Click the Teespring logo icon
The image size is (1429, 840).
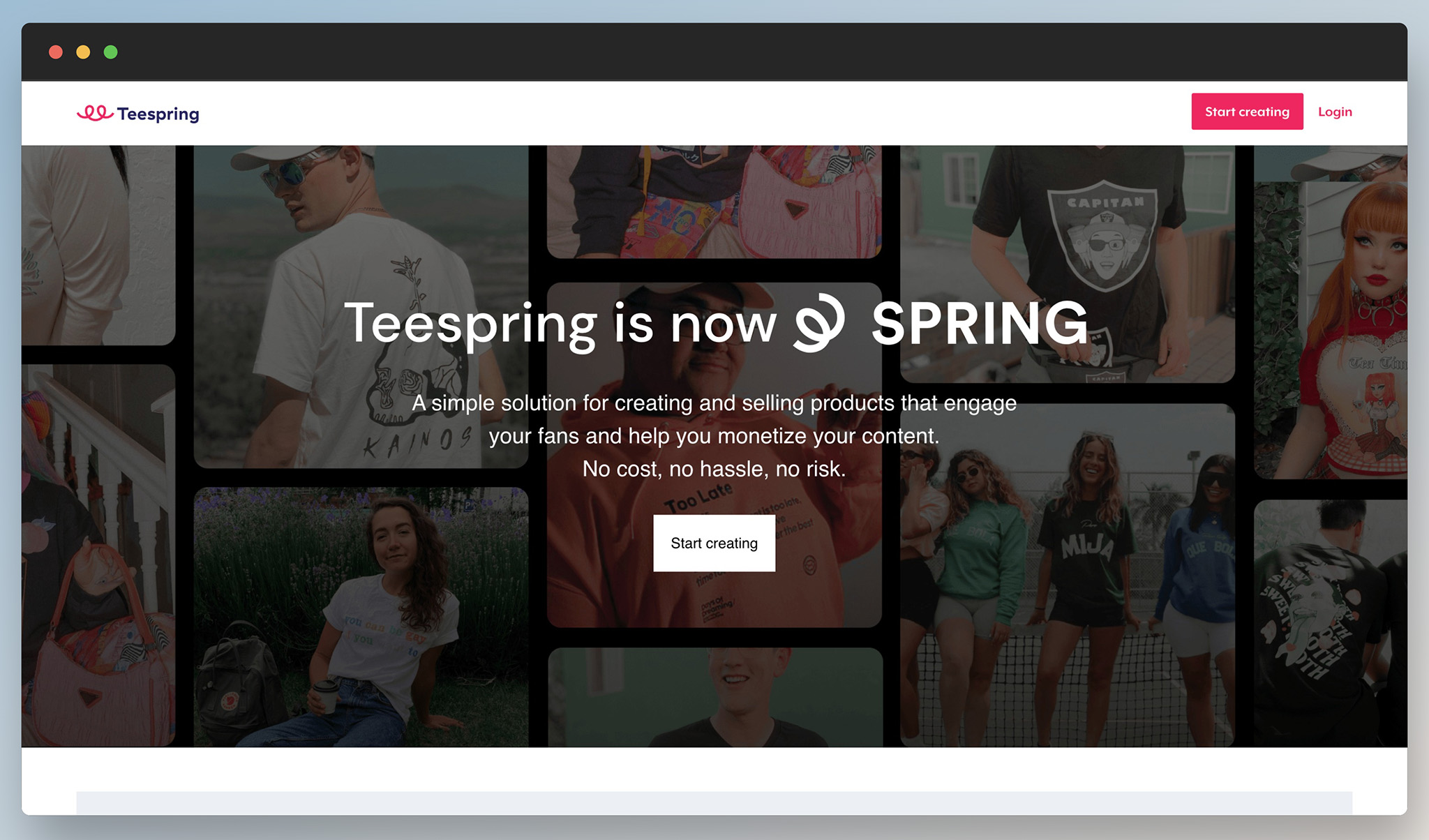(x=95, y=113)
